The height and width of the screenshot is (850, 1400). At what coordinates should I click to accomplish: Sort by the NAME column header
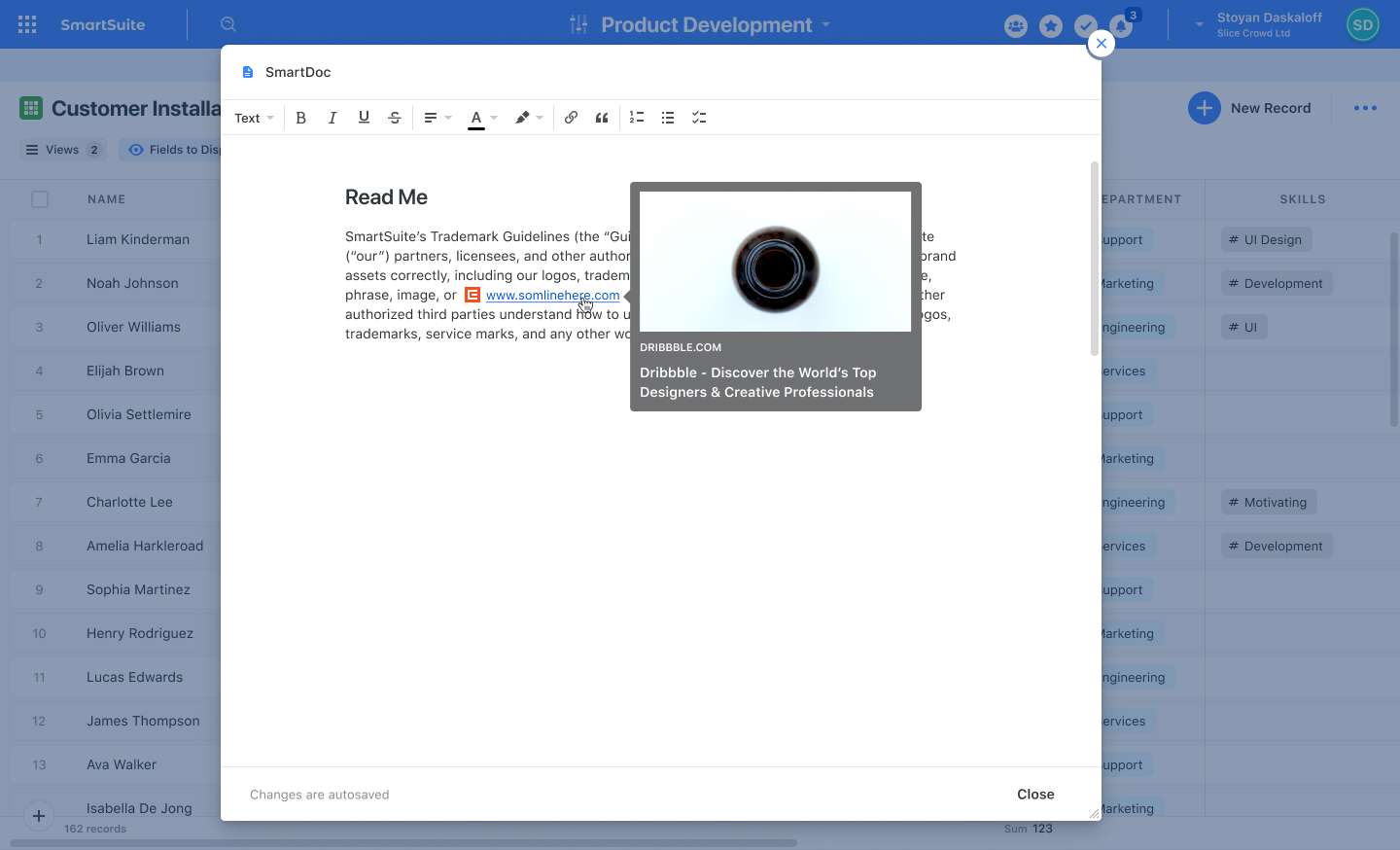[107, 199]
